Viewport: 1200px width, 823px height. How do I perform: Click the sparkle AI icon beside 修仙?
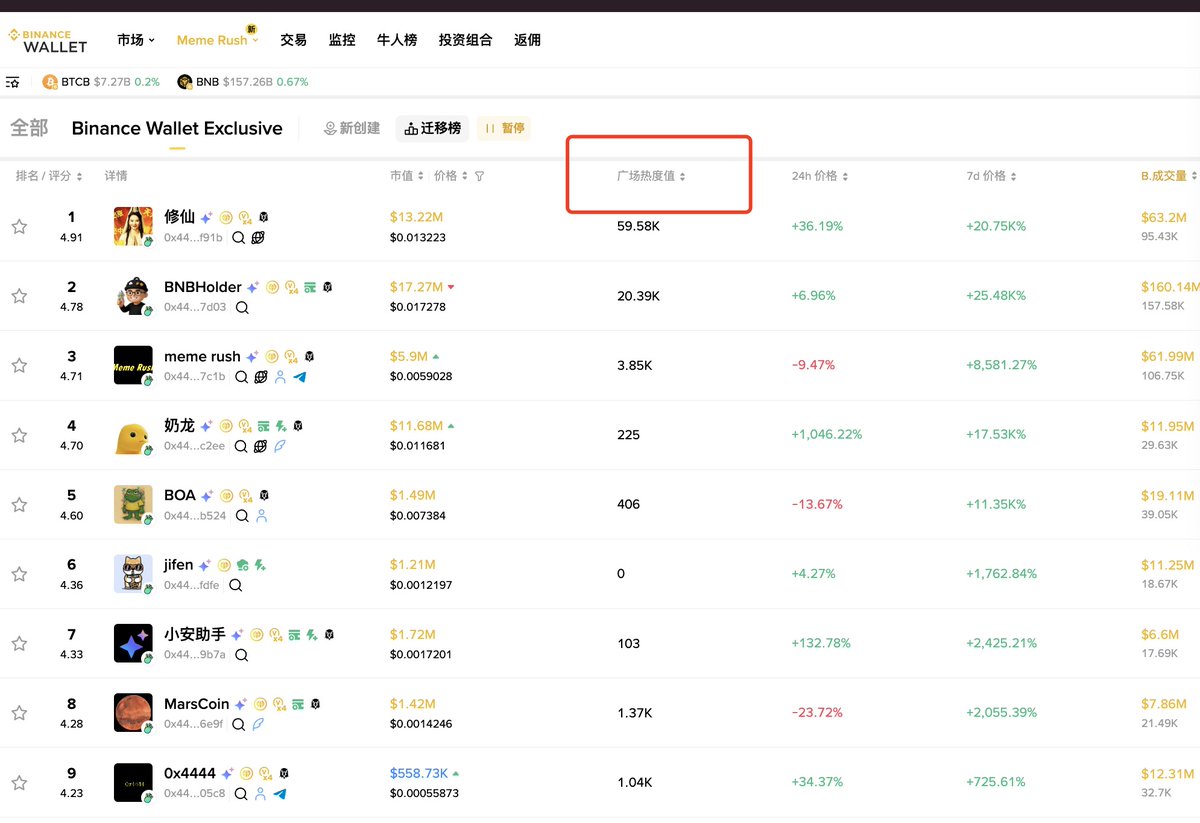click(x=206, y=217)
